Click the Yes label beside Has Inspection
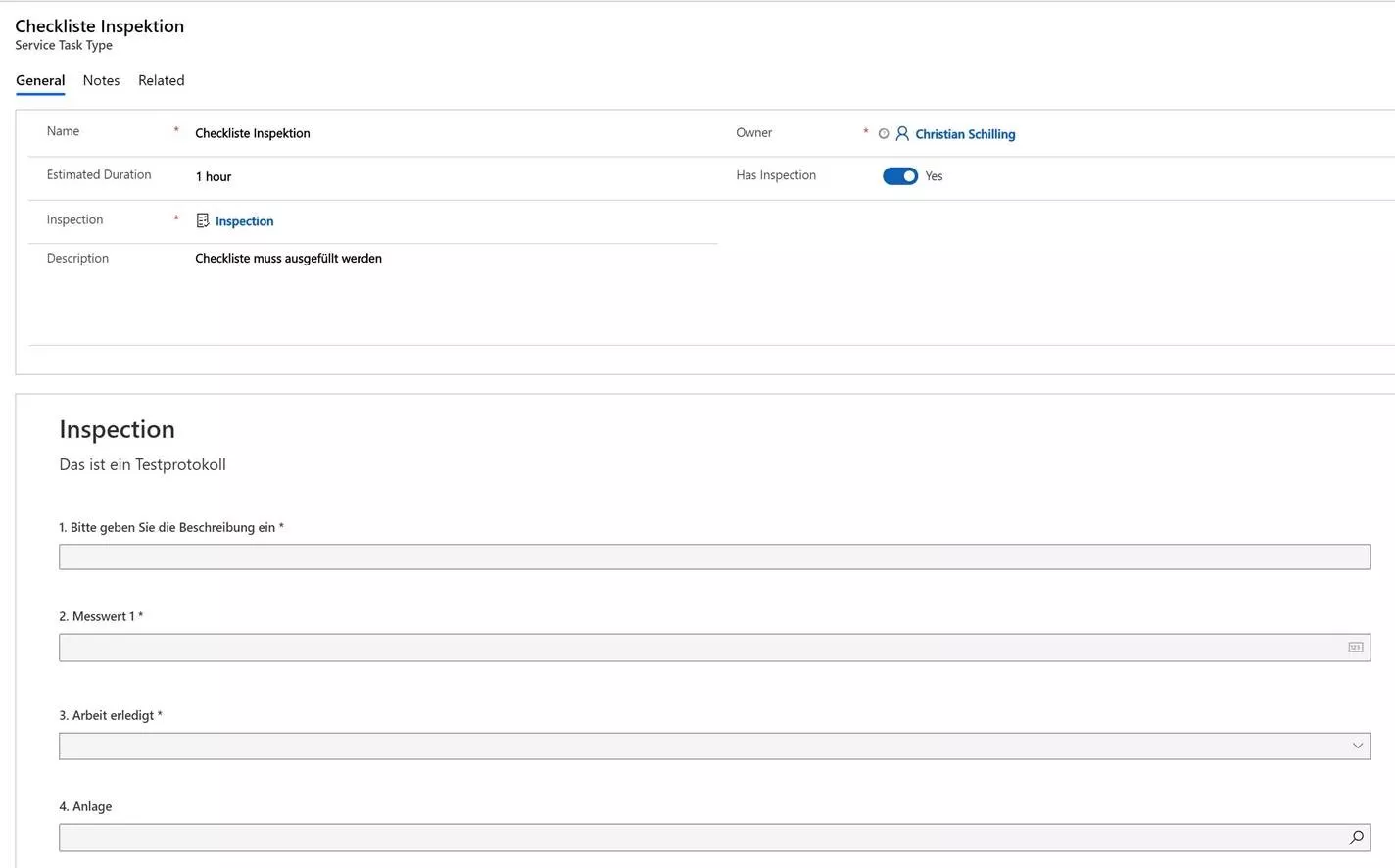 pos(934,176)
